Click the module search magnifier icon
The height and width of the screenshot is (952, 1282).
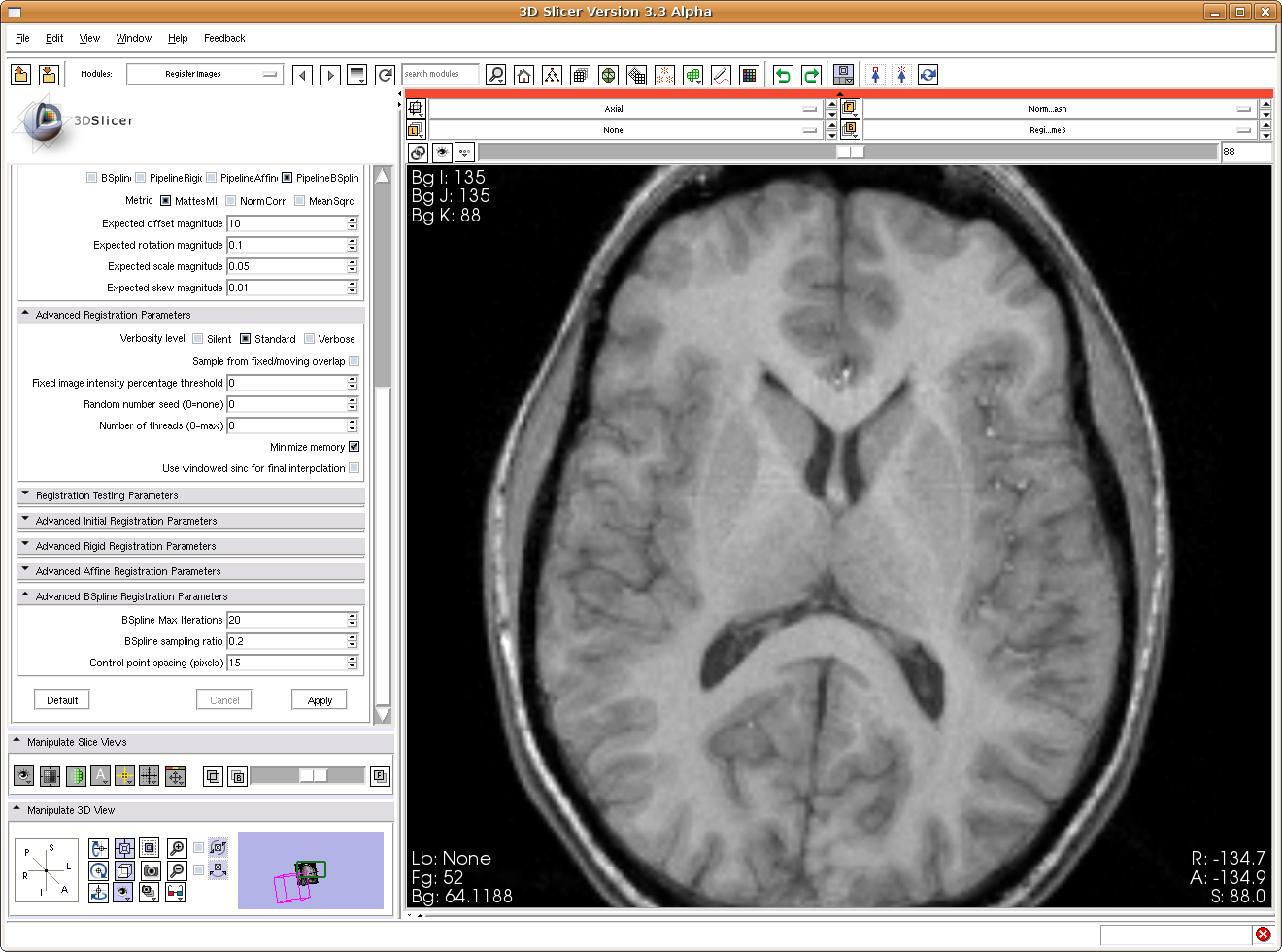pyautogui.click(x=495, y=75)
